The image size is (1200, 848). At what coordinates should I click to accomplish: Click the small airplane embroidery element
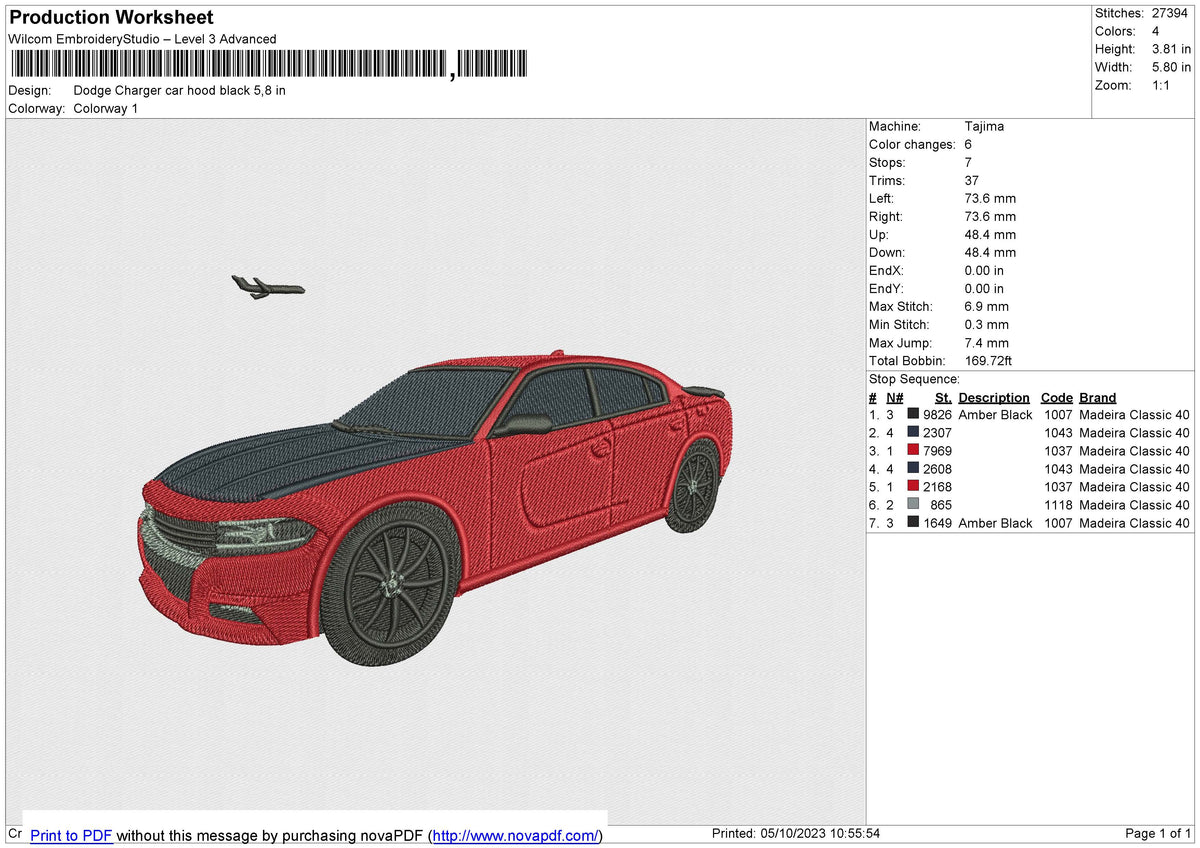coord(267,288)
